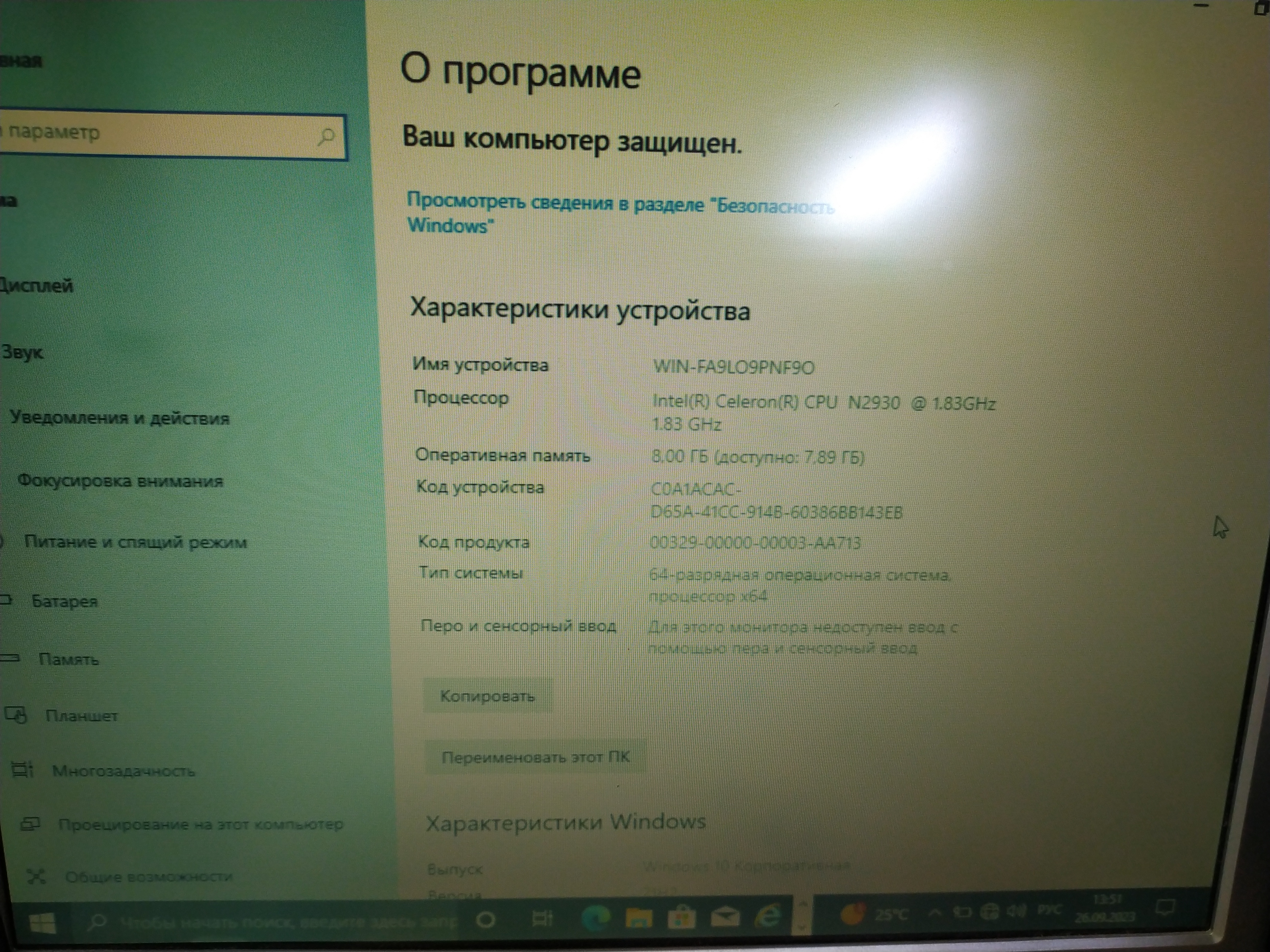
Task: Click the settings search magnifier icon
Action: point(326,137)
